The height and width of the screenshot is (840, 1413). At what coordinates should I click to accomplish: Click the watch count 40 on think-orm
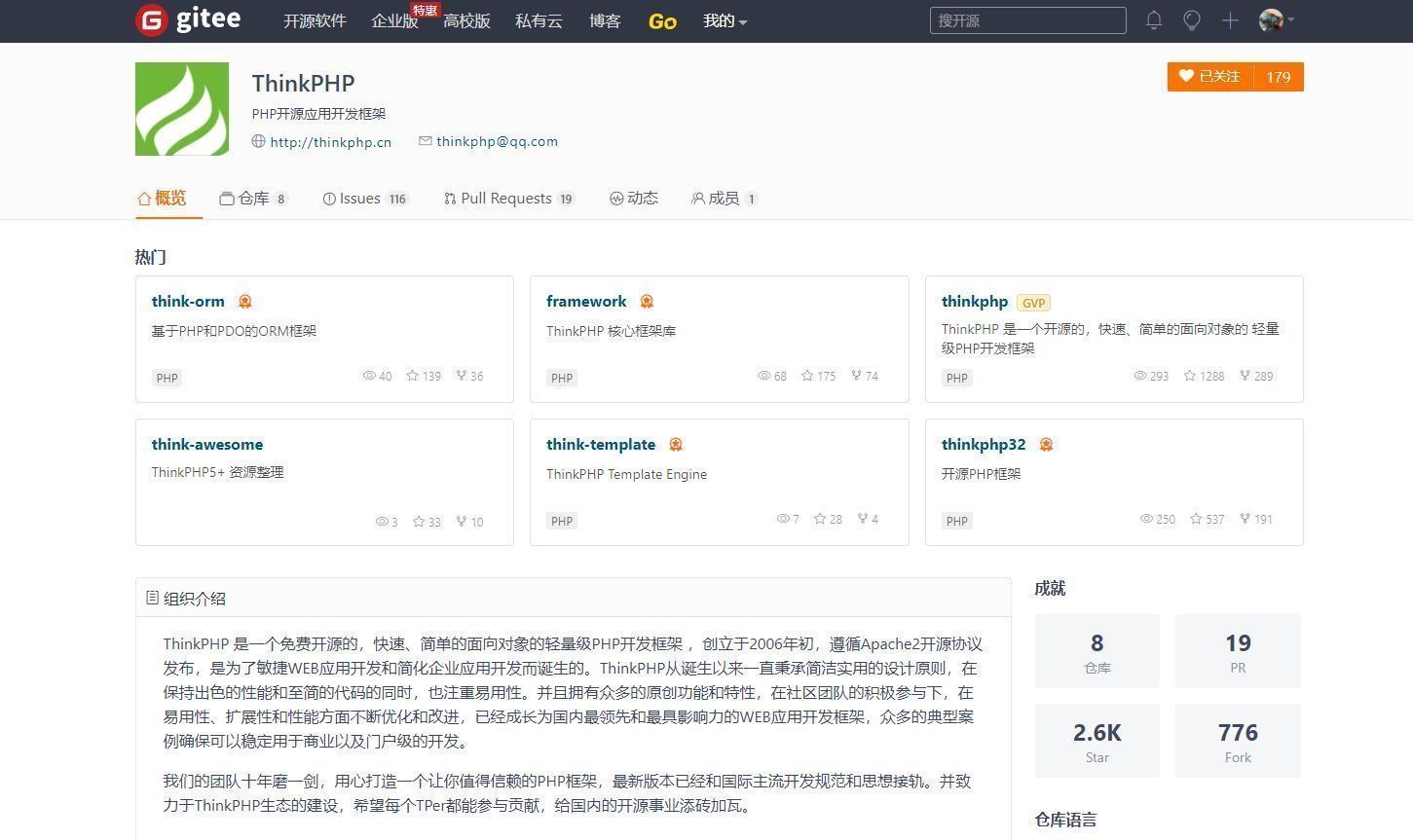(x=378, y=376)
